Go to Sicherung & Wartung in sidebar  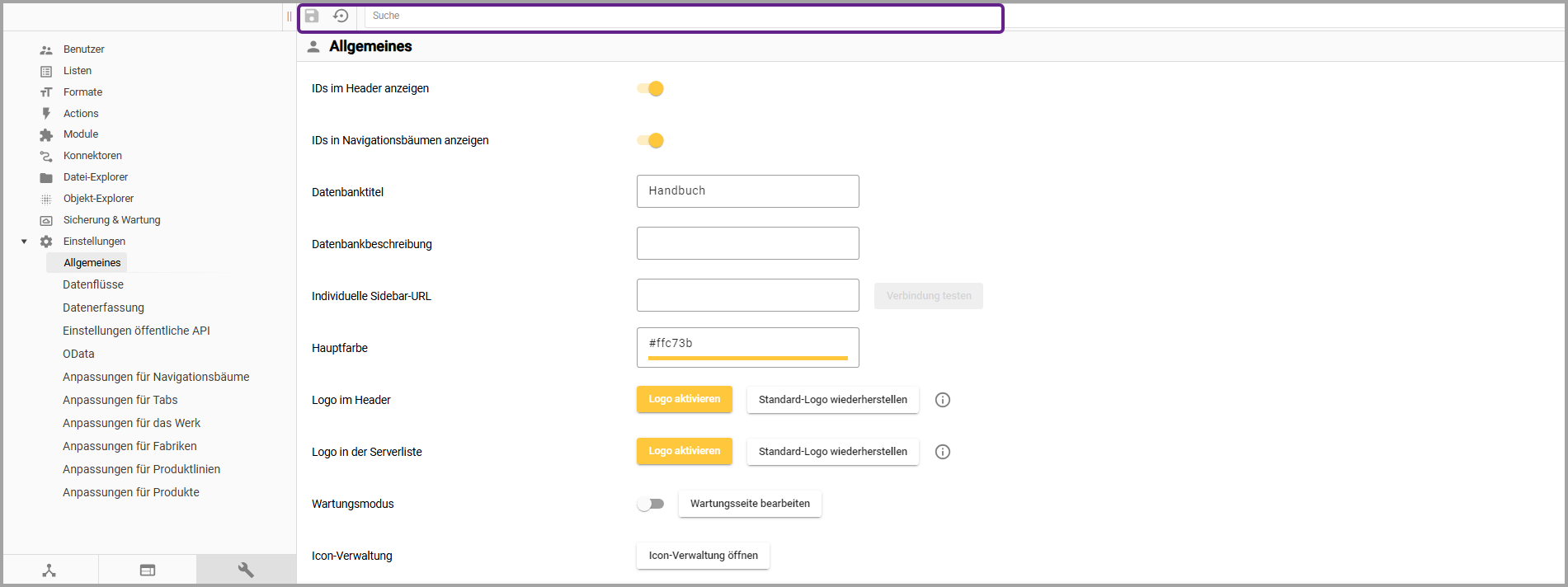[x=111, y=220]
